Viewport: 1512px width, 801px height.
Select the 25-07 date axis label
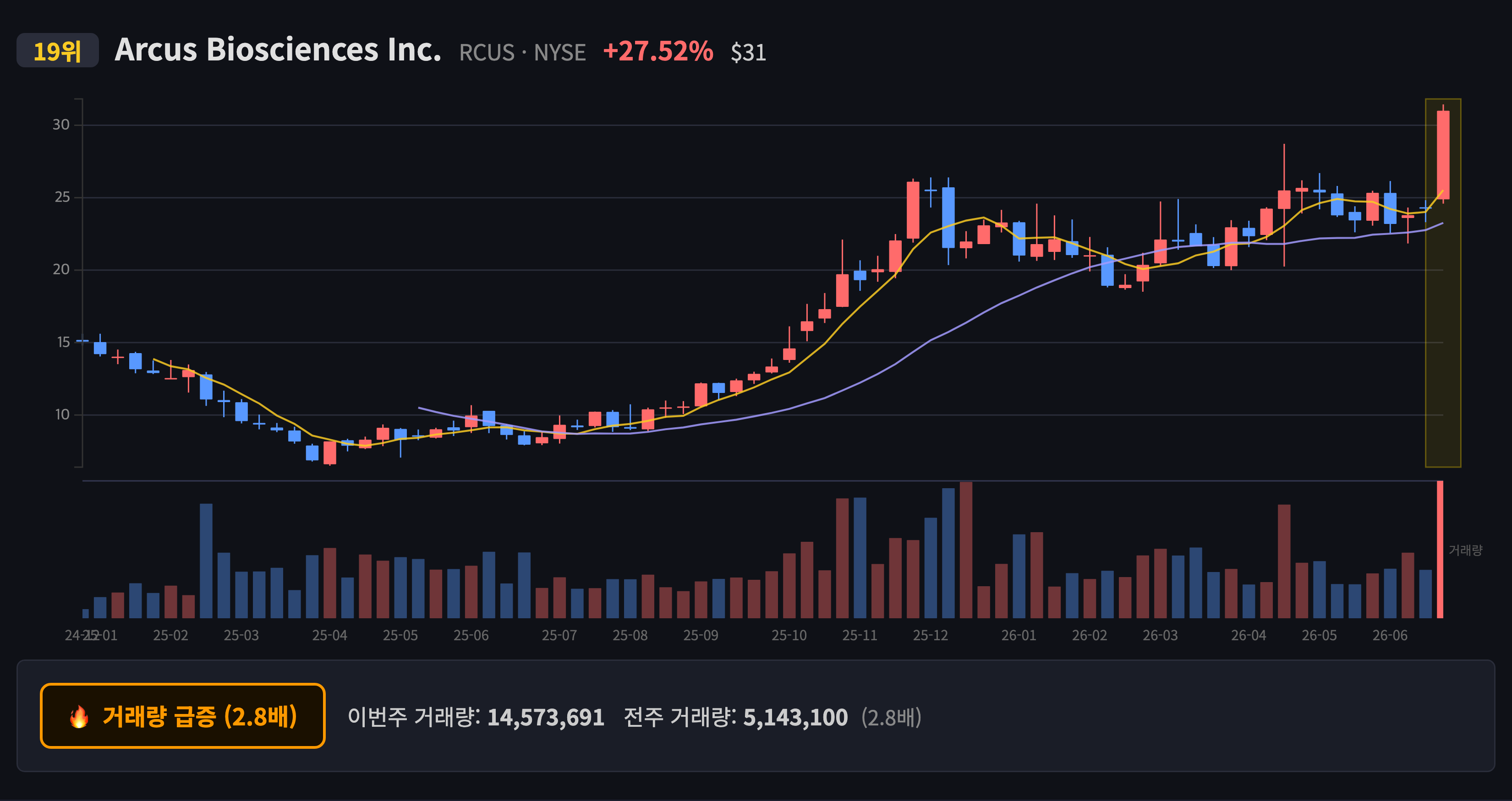559,636
